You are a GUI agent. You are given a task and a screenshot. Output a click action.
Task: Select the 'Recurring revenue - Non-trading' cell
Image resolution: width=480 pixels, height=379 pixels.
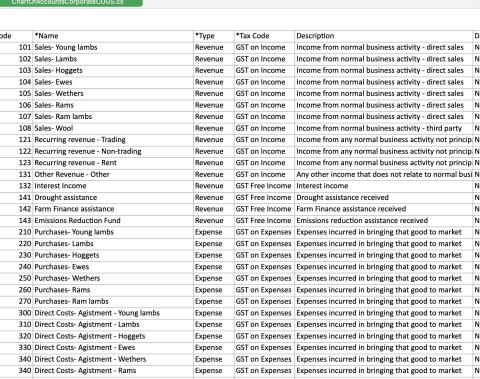113,151
